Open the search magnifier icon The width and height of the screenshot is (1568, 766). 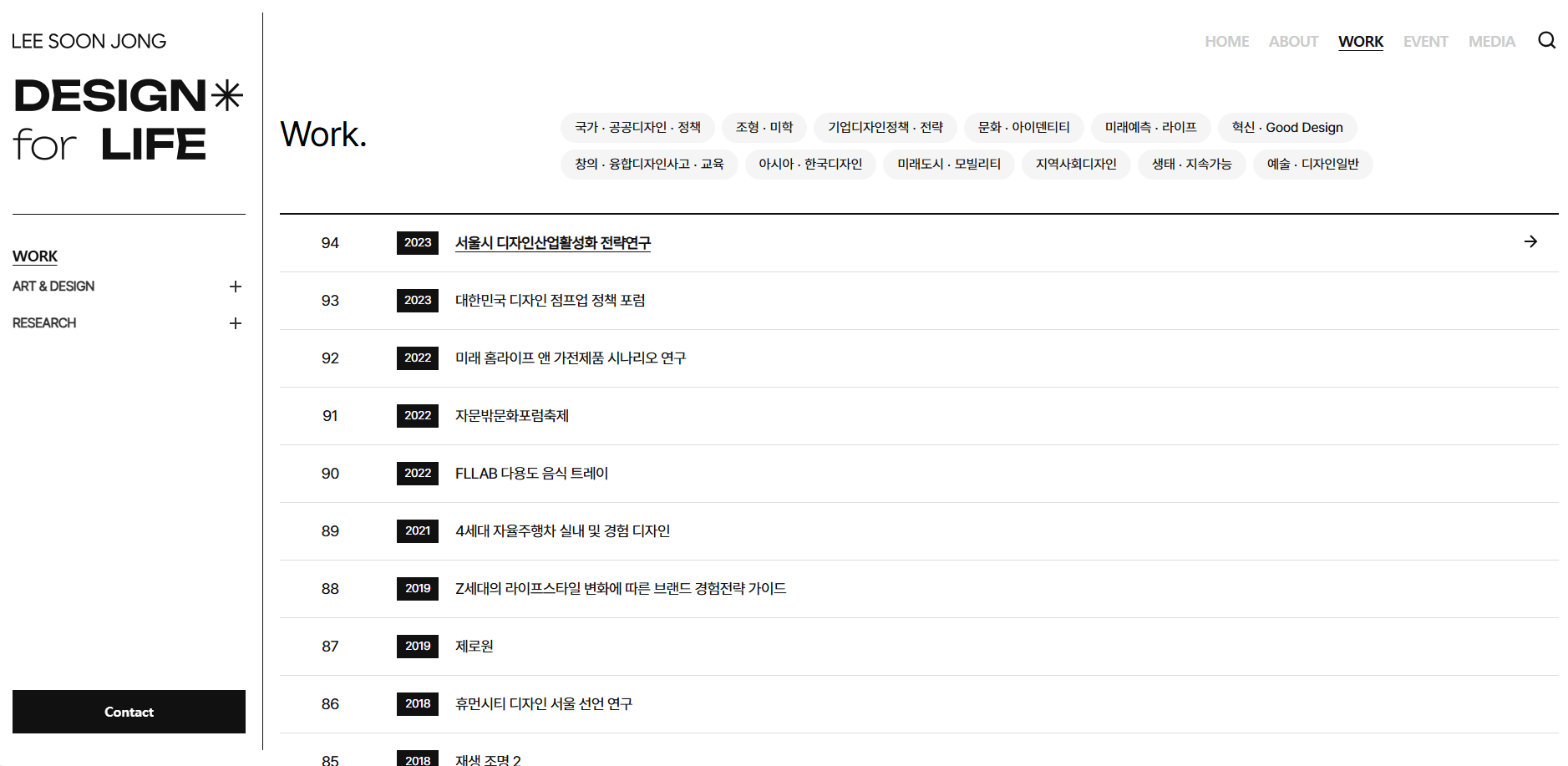pyautogui.click(x=1546, y=41)
